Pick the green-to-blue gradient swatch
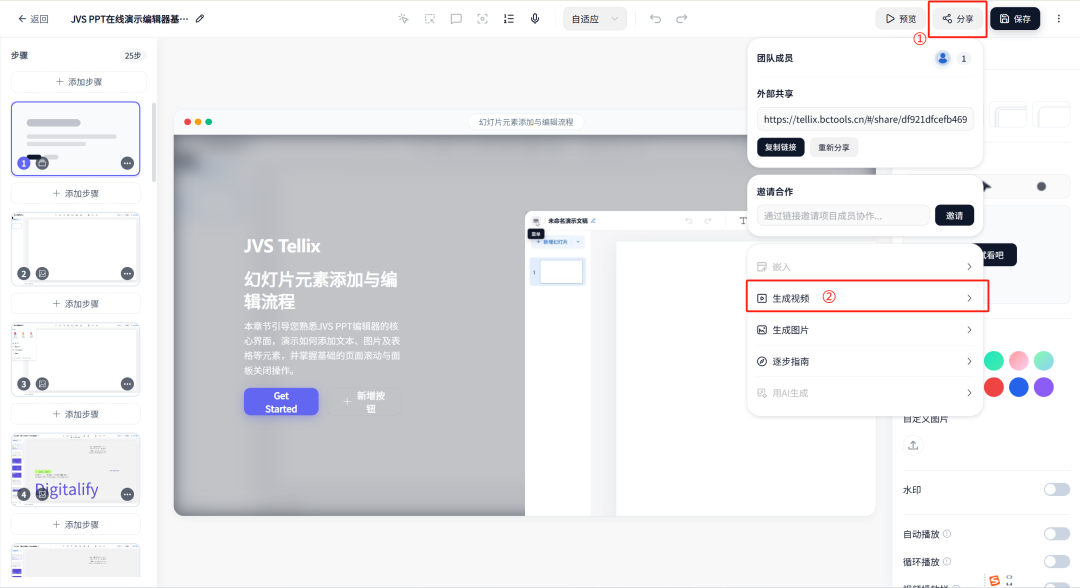The height and width of the screenshot is (588, 1080). [1043, 360]
